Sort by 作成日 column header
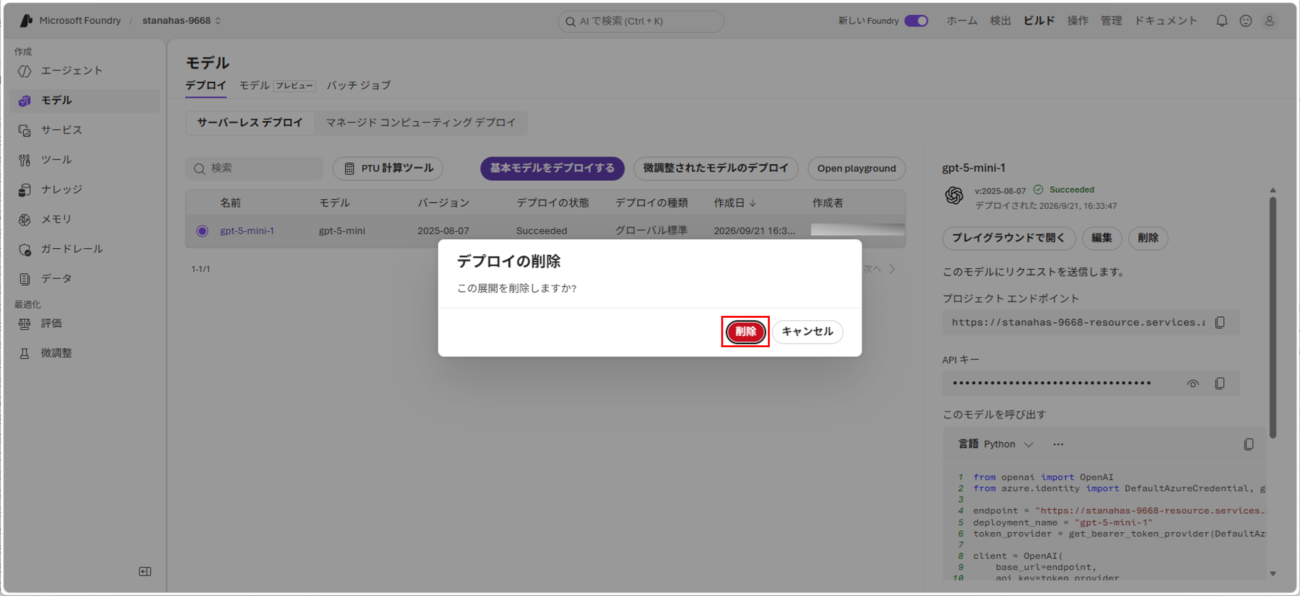This screenshot has width=1300, height=596. [x=735, y=203]
